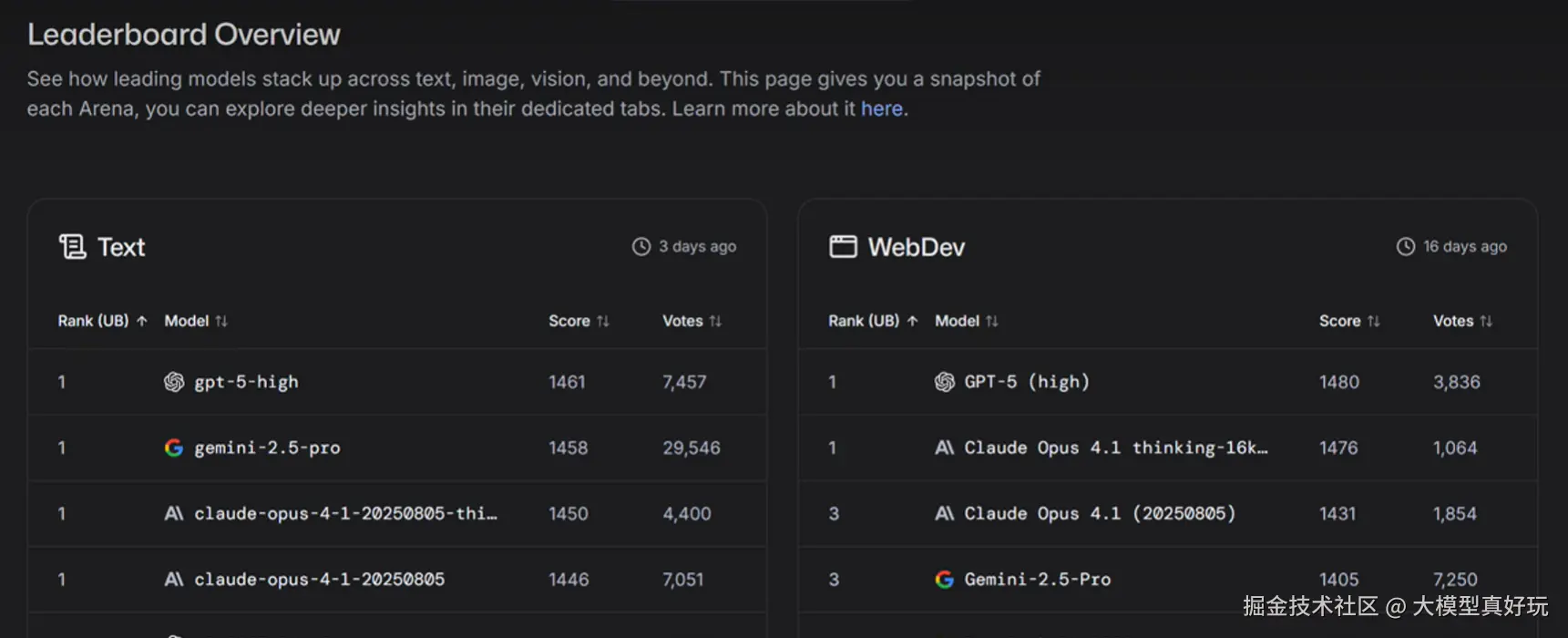Image resolution: width=1568 pixels, height=638 pixels.
Task: Click the clock icon beside 16 days ago
Action: (x=1406, y=247)
